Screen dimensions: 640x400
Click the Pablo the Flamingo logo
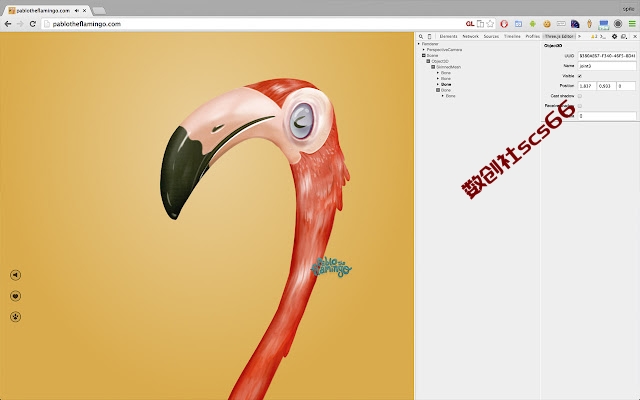pos(331,267)
